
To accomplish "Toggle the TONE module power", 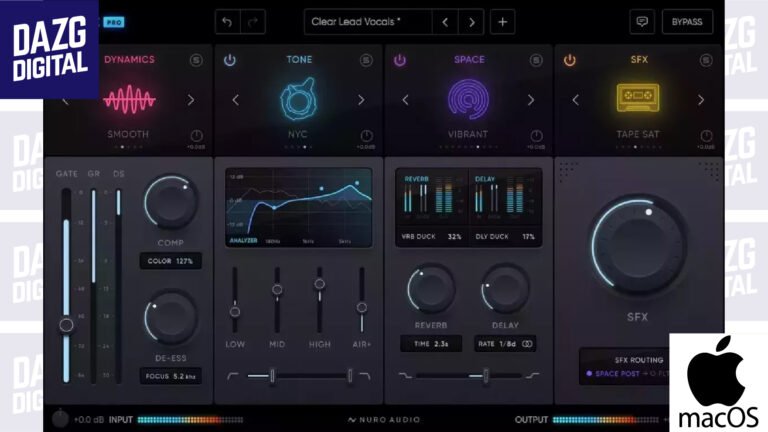I will (x=230, y=60).
